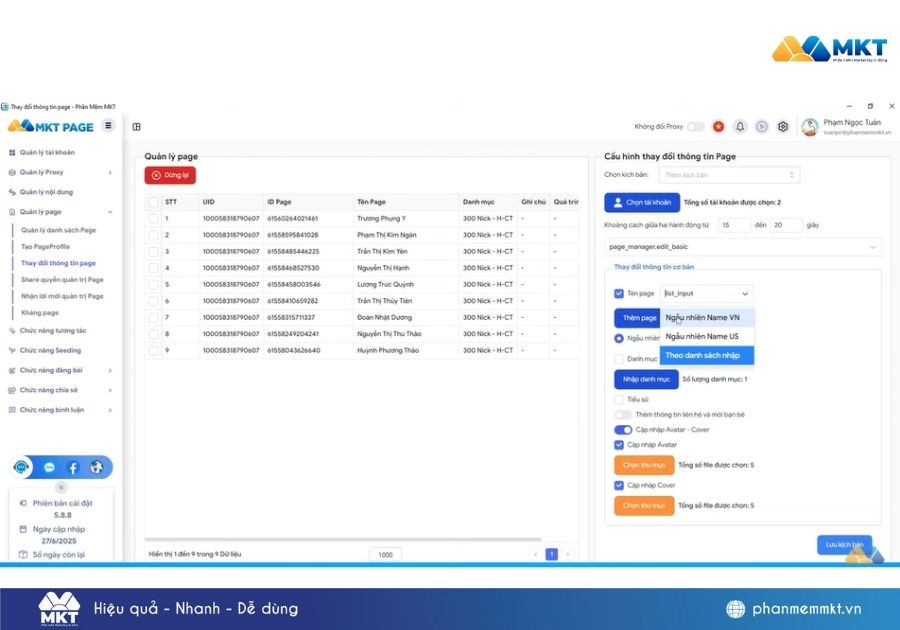Toggle the sidebar layout panel icon
Screen dimensions: 900x630
click(x=136, y=127)
